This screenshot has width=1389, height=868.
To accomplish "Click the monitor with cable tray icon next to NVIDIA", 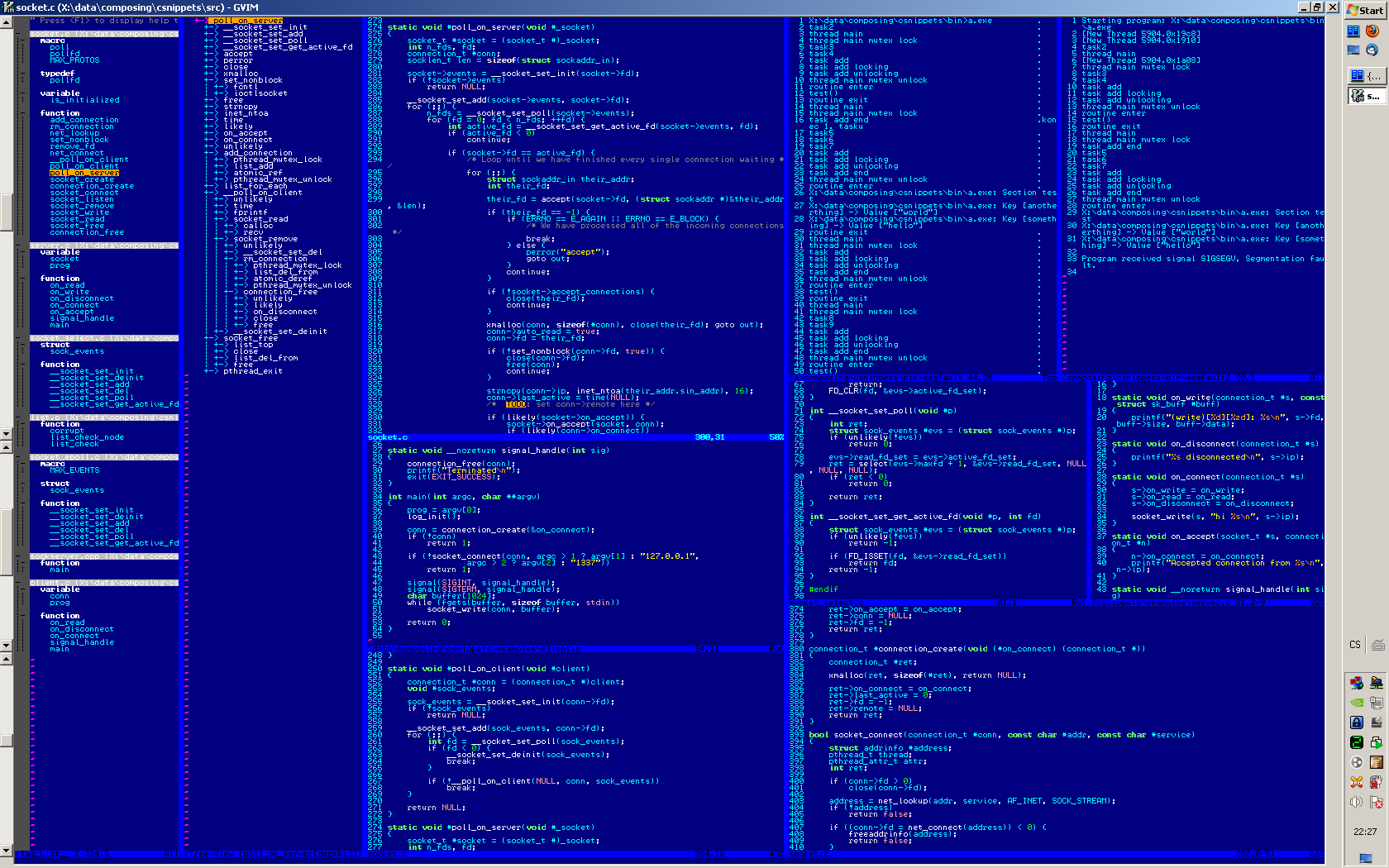I will click(1377, 703).
